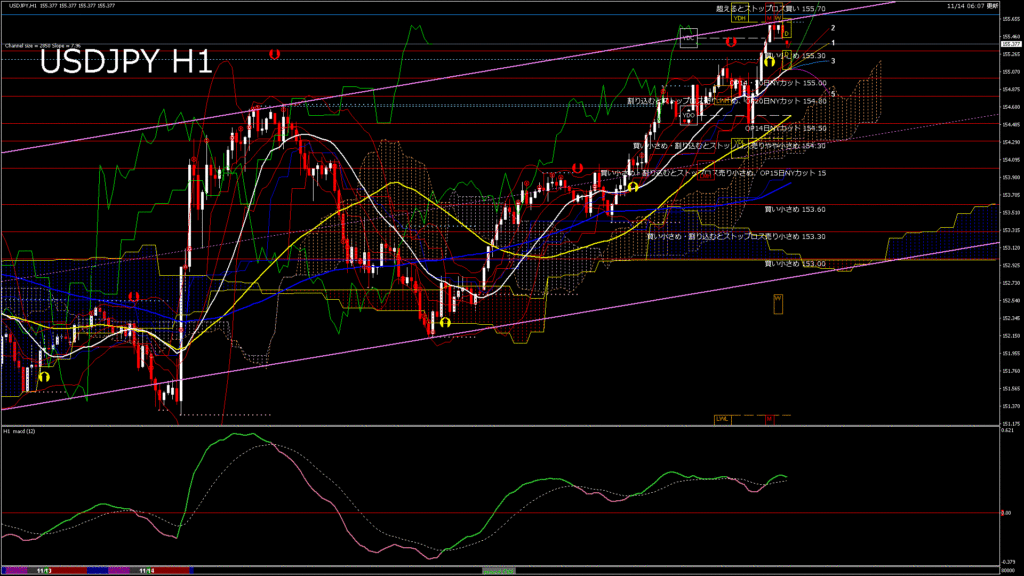1024x576 pixels.
Task: Click yellow arrow marker at channel bottom low
Action: (444, 322)
